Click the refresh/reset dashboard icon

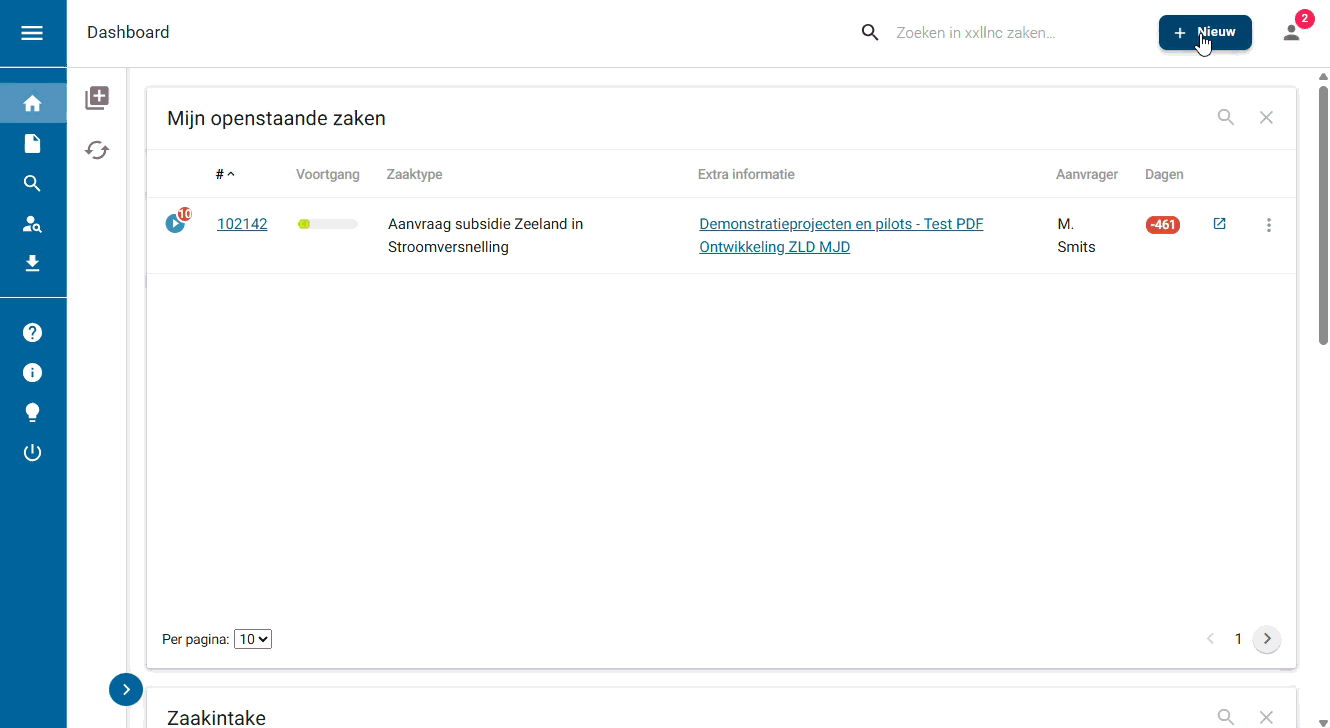(x=97, y=150)
